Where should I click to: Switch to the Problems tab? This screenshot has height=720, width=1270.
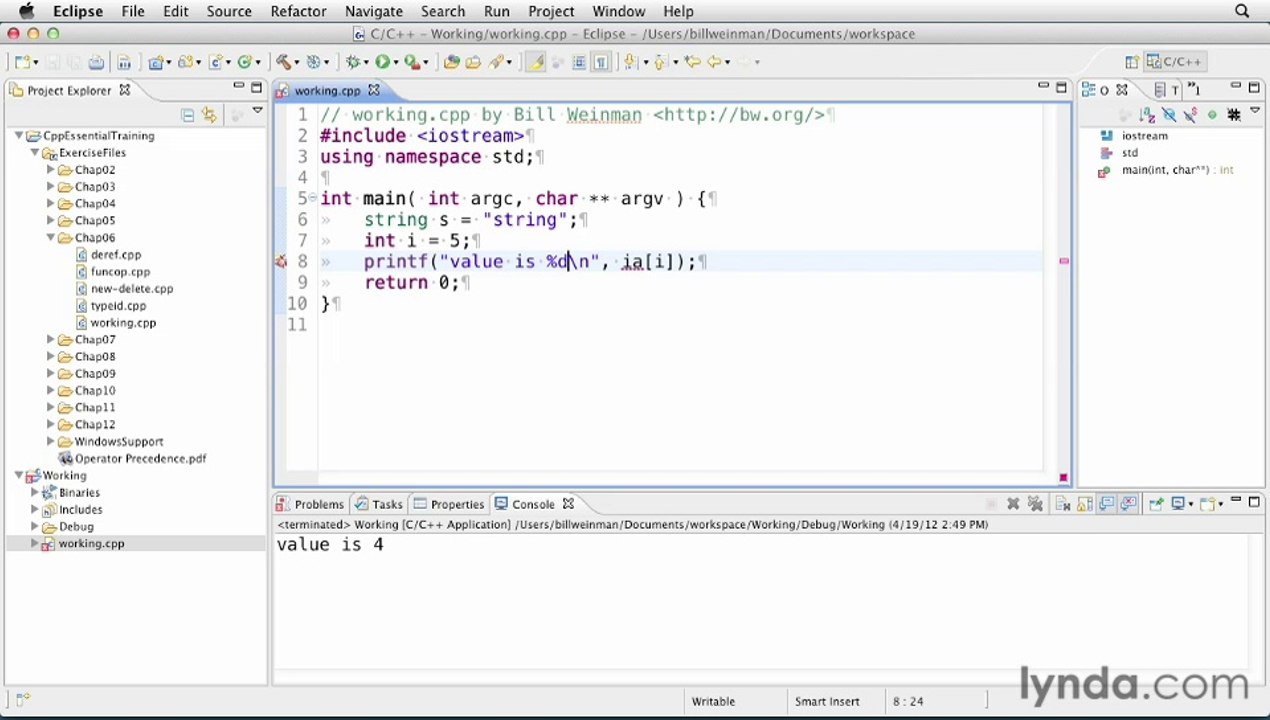pos(310,504)
